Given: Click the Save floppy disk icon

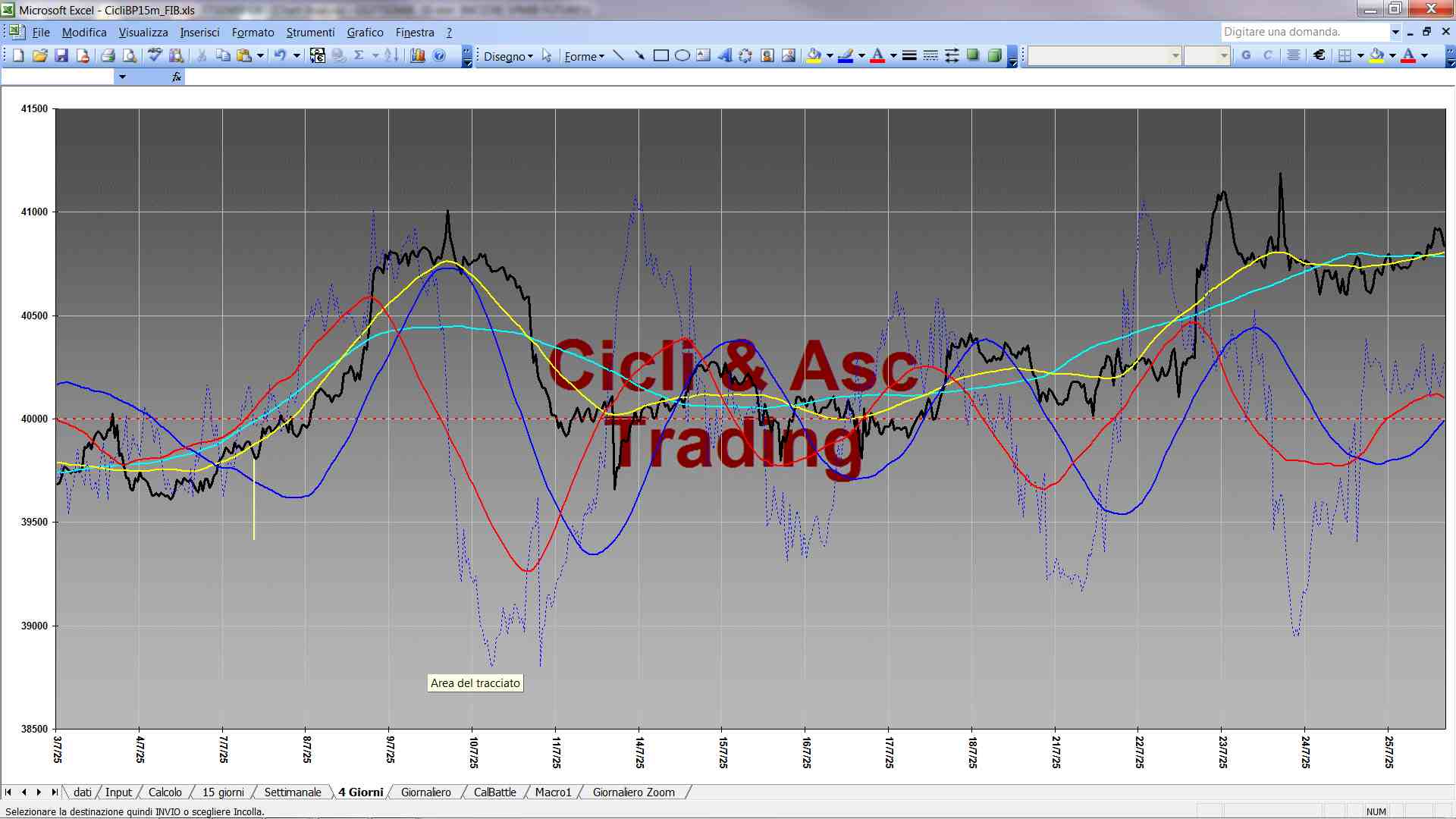Looking at the screenshot, I should [61, 55].
